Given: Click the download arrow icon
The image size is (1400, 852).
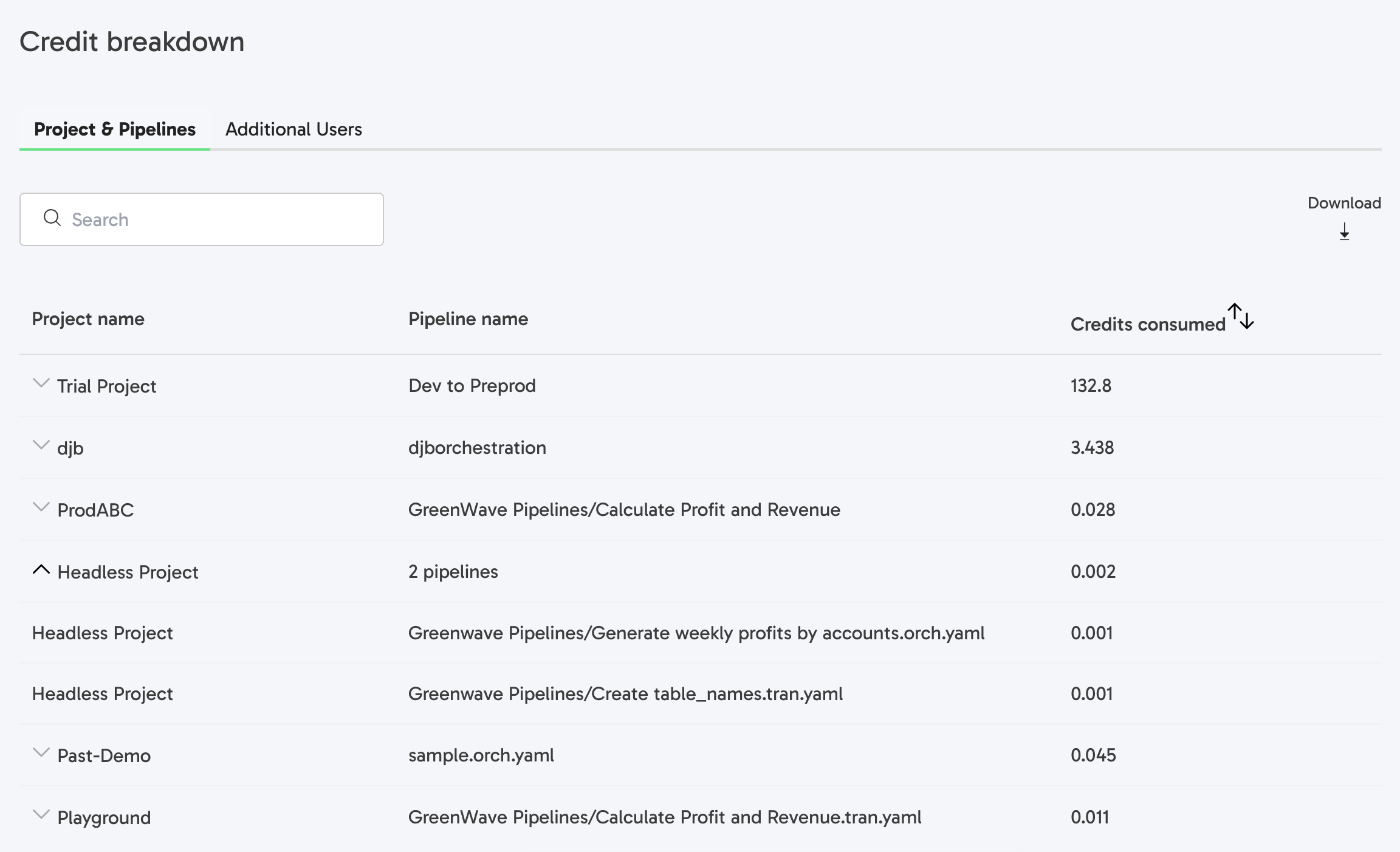Looking at the screenshot, I should pyautogui.click(x=1344, y=232).
